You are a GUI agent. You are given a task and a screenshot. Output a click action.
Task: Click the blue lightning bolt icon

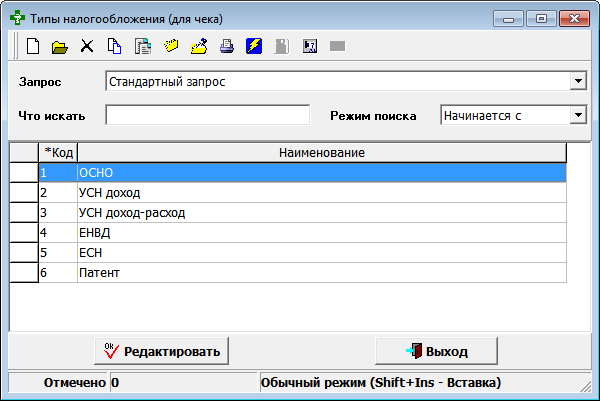(254, 46)
